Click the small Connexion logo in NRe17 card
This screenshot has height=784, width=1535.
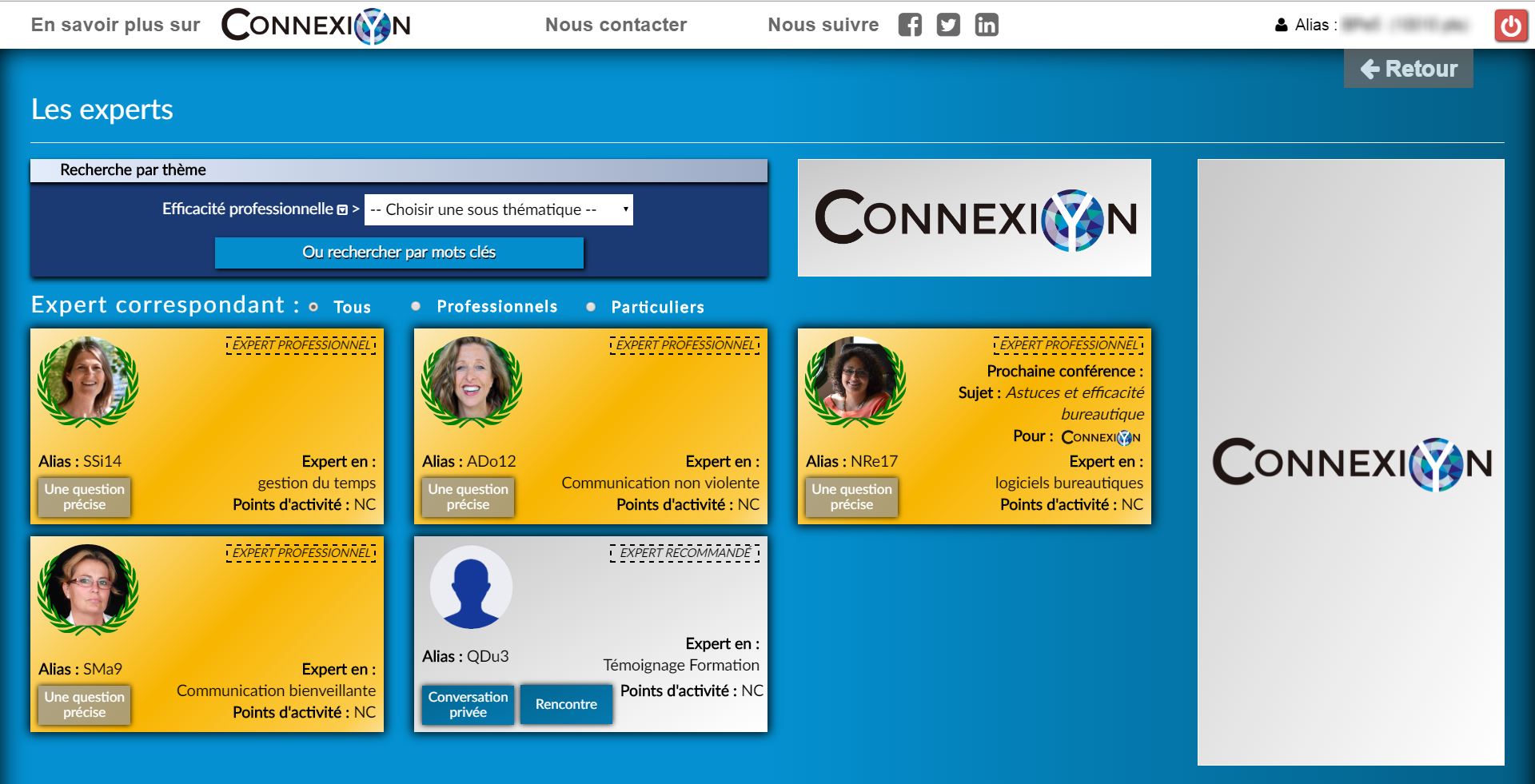(x=1101, y=437)
